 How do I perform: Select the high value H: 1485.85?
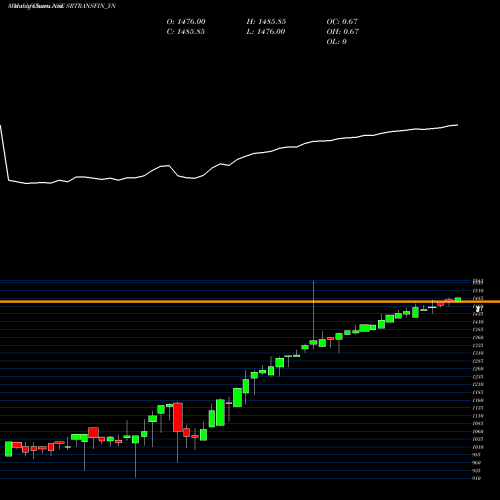point(266,22)
